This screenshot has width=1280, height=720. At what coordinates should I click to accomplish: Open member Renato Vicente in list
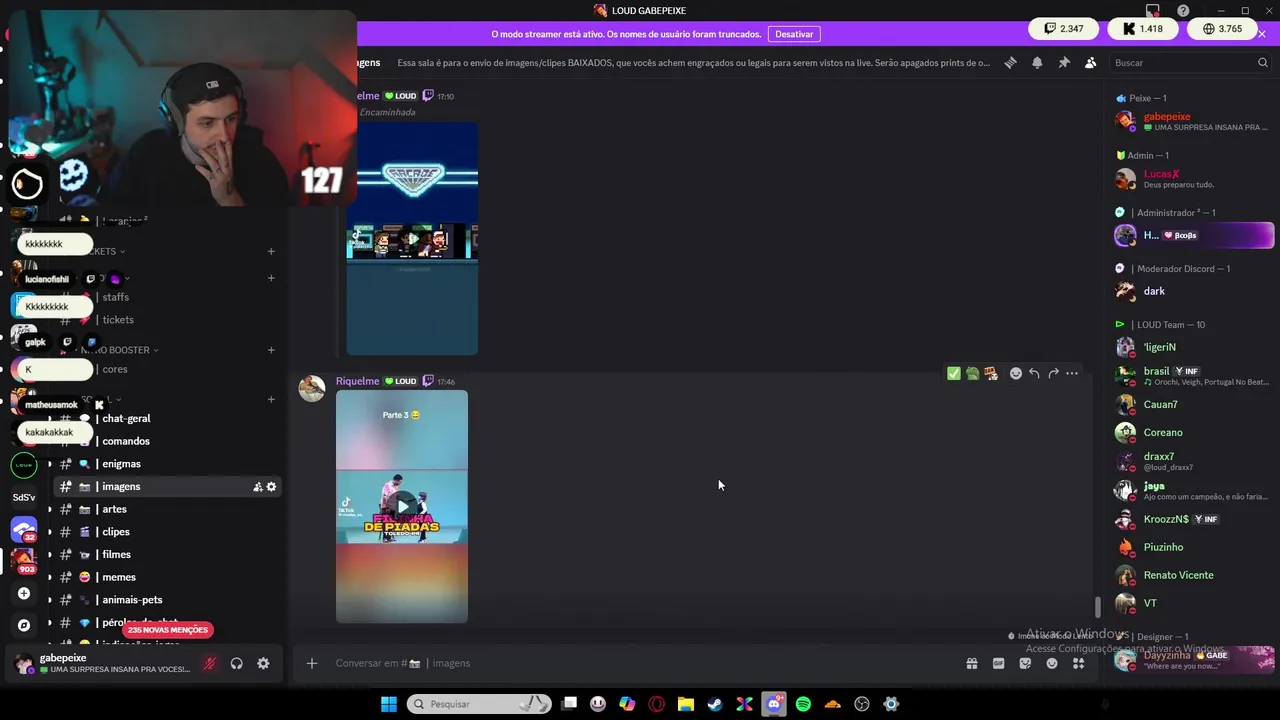1194,575
